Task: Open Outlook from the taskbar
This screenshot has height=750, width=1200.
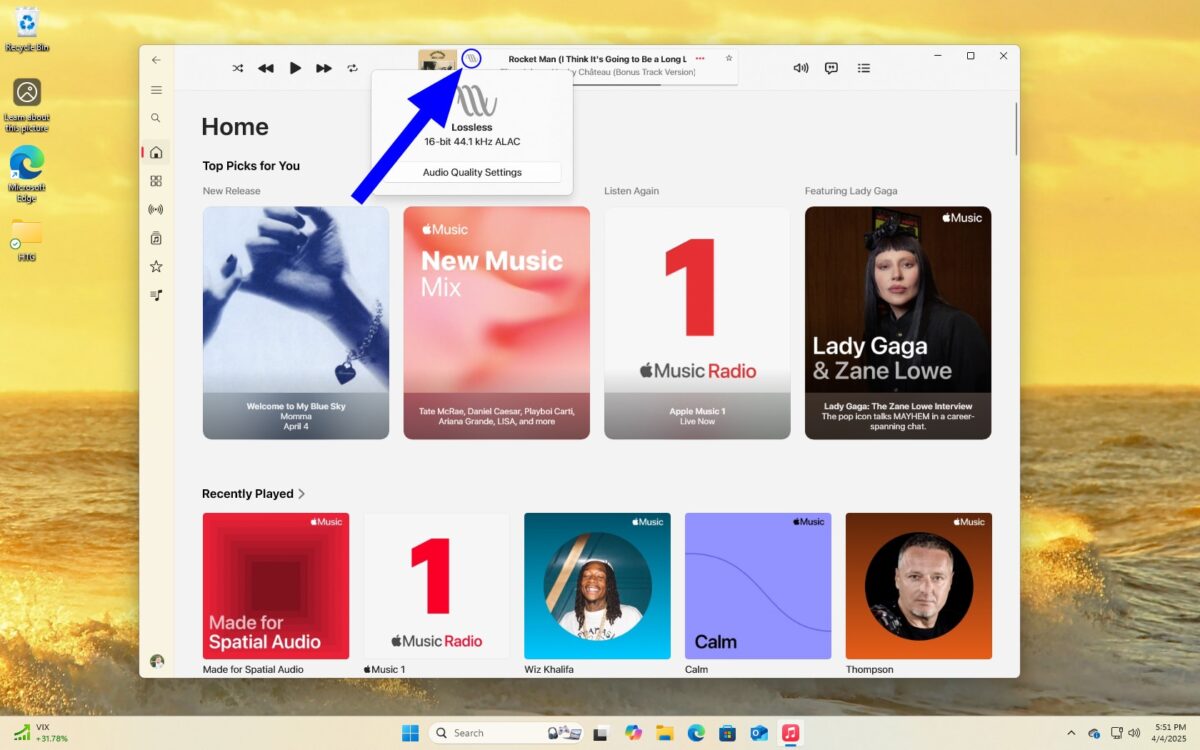Action: (x=759, y=733)
